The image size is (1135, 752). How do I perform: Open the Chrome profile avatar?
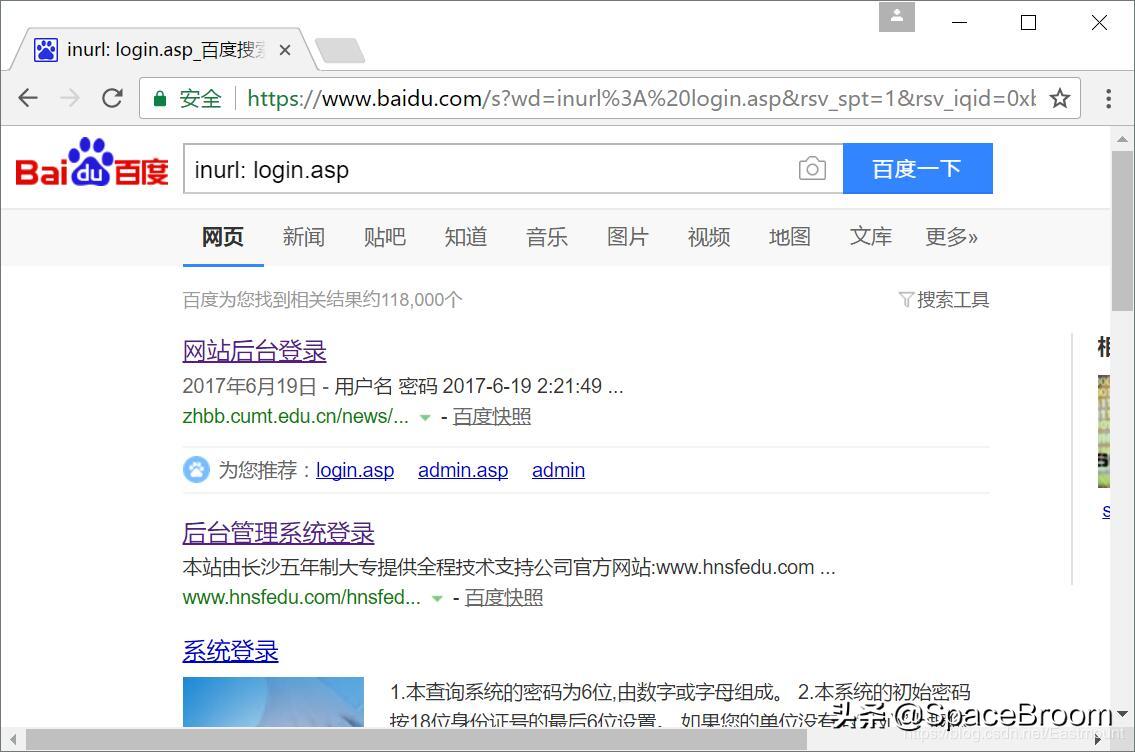pos(896,16)
